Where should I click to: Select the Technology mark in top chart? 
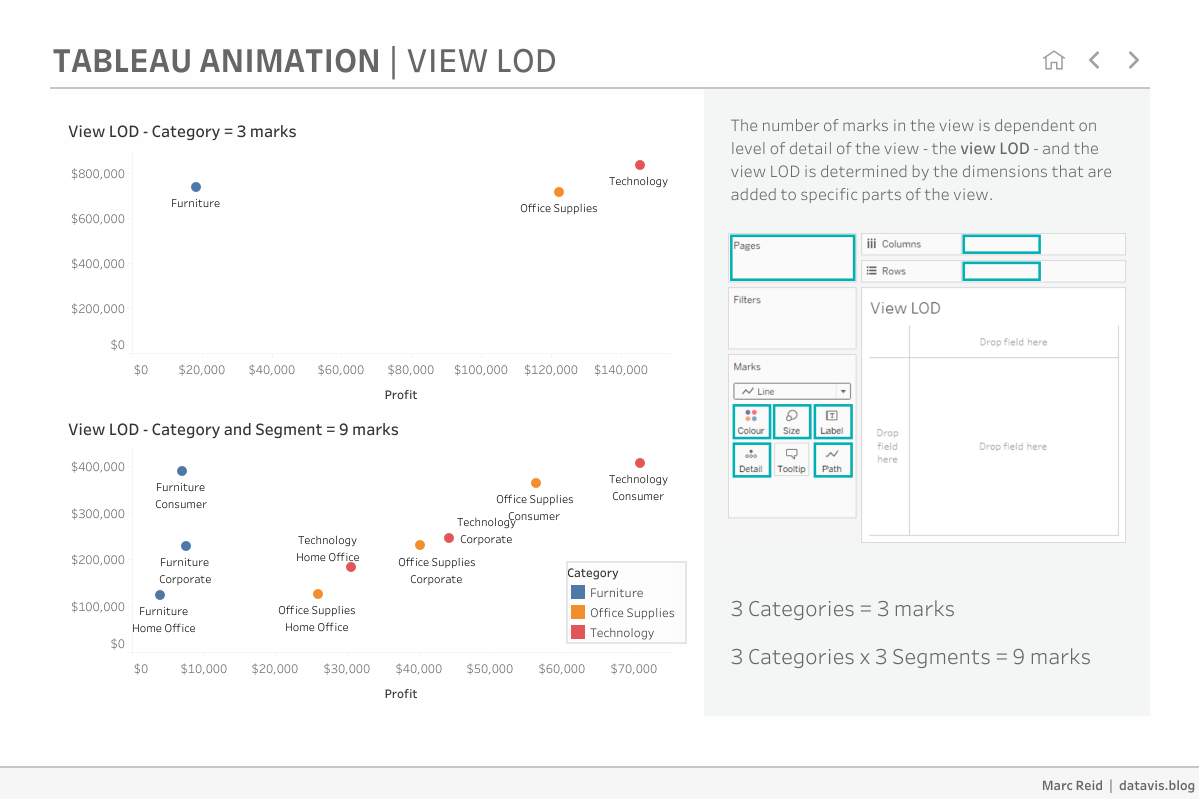[640, 165]
